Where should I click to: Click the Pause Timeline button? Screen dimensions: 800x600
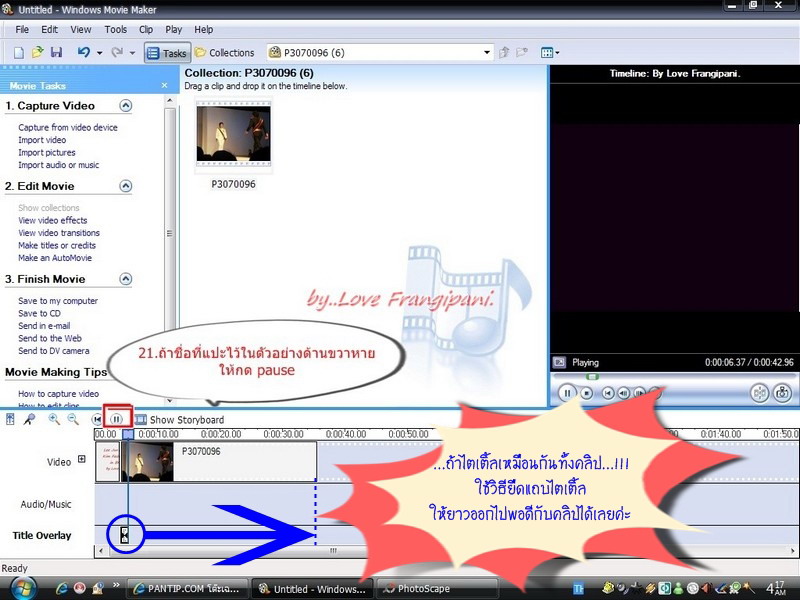(117, 419)
